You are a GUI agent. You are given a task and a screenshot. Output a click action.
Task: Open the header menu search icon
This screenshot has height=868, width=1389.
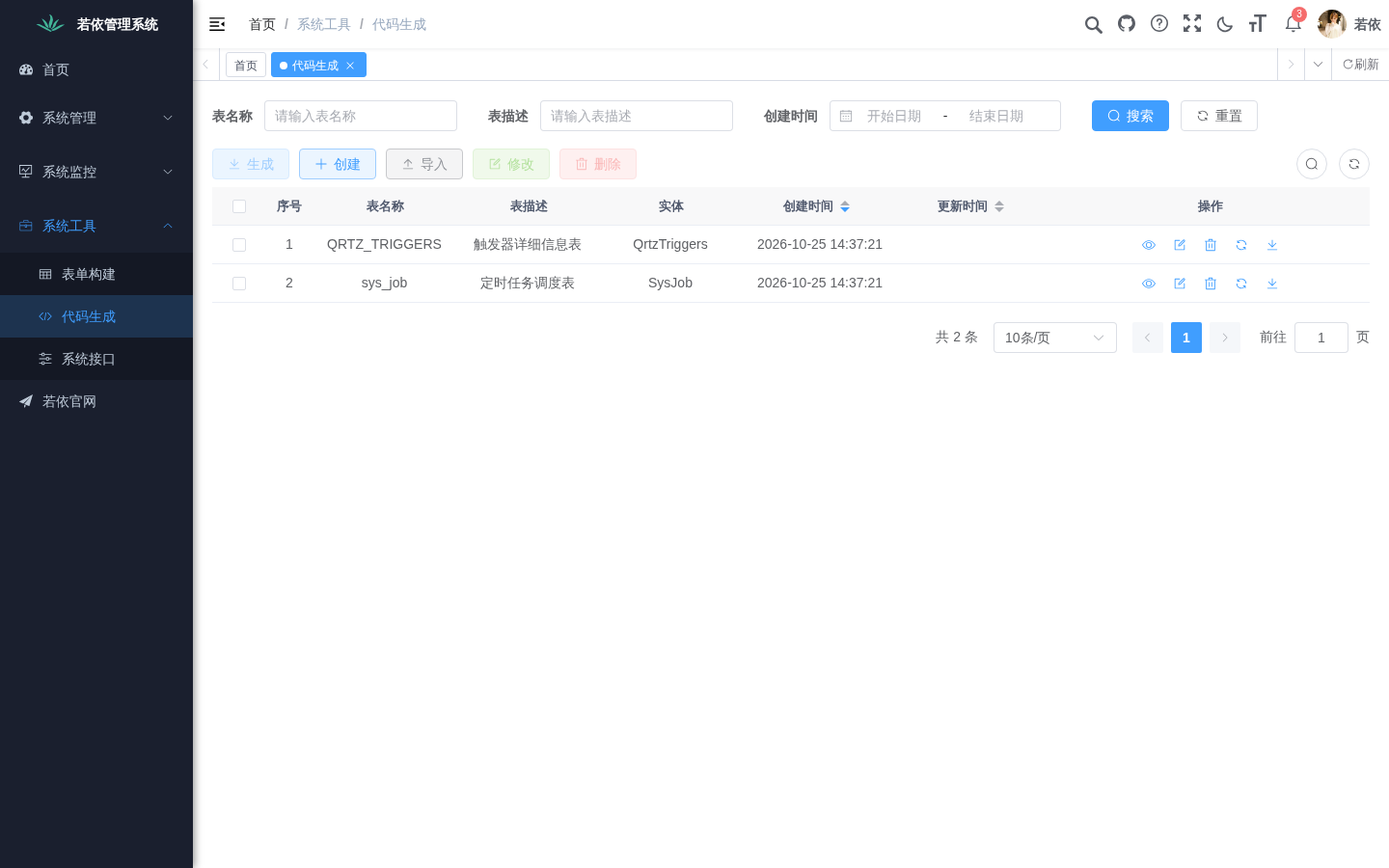click(1093, 24)
